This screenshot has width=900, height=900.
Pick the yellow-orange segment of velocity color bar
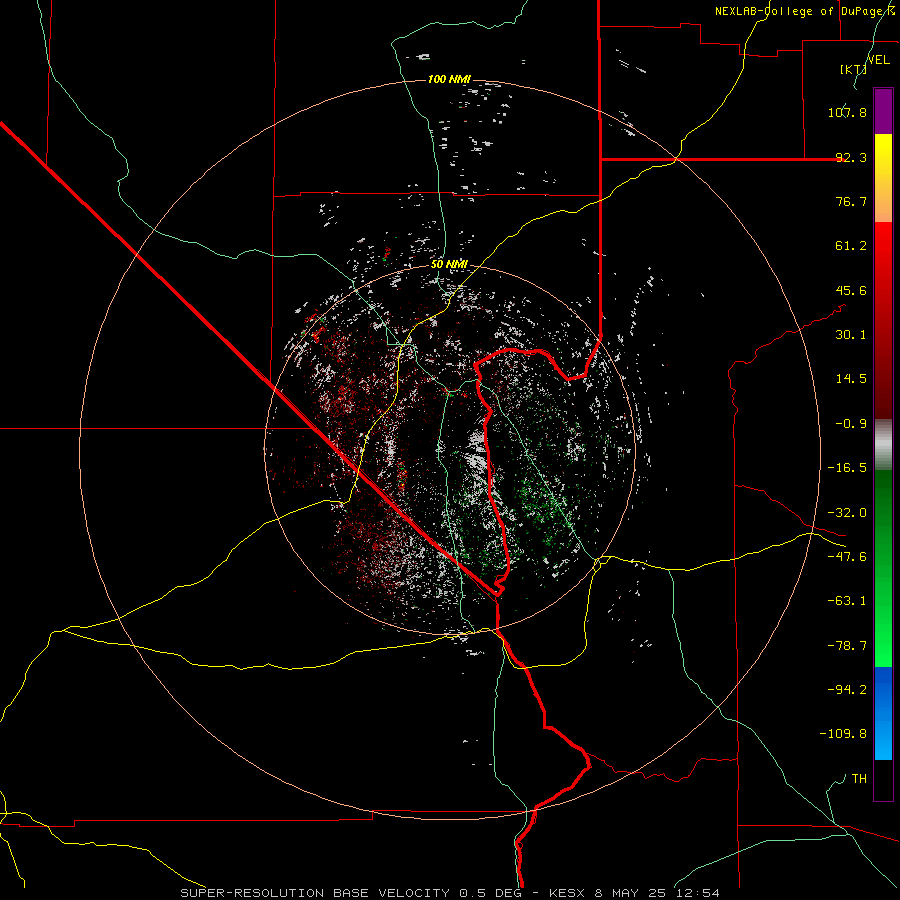(883, 178)
